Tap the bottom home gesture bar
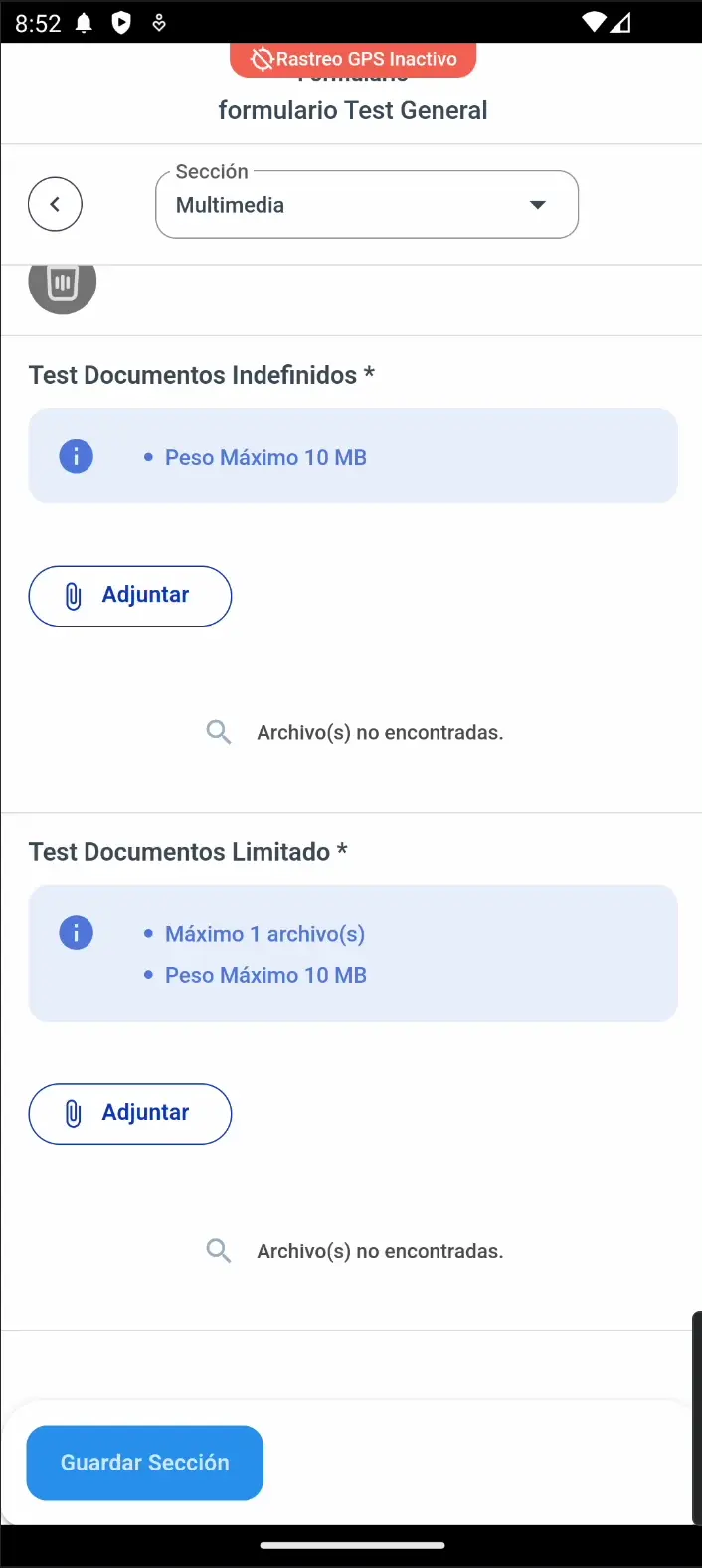The width and height of the screenshot is (702, 1568). 352,1545
